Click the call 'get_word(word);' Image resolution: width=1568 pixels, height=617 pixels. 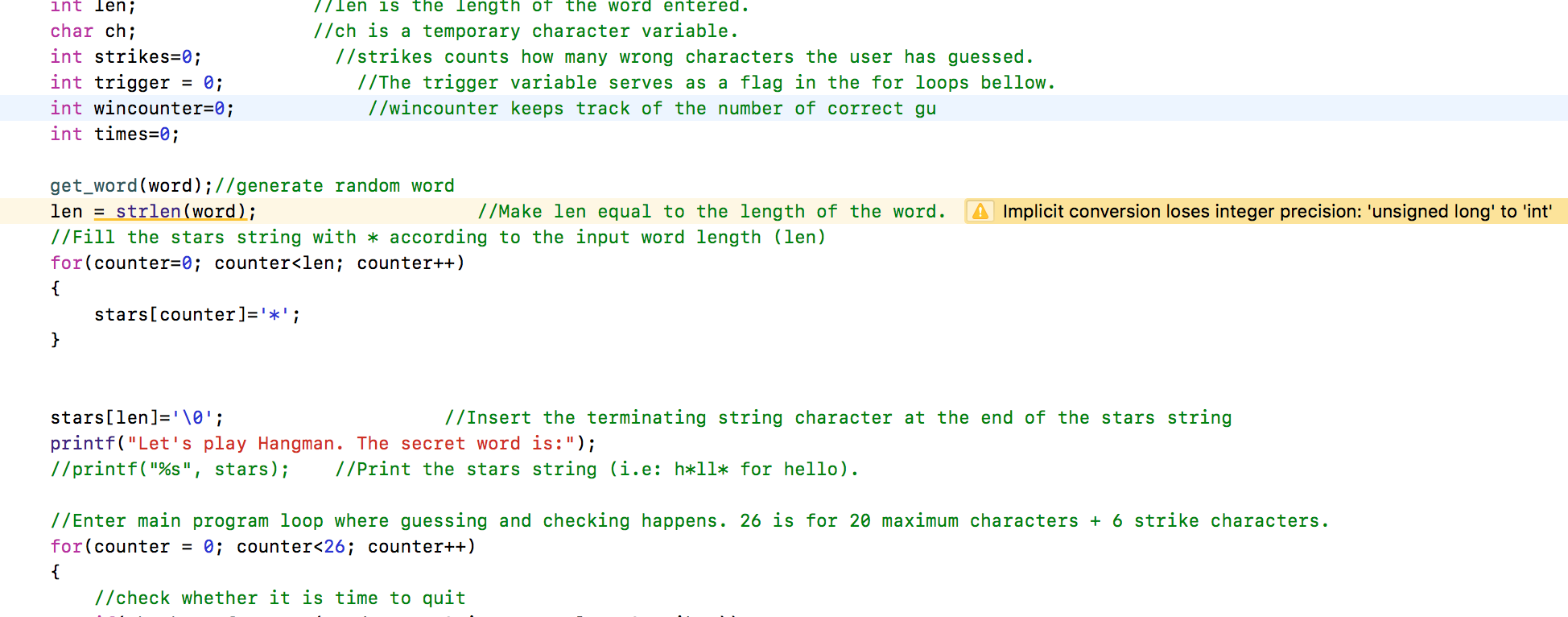[x=131, y=185]
